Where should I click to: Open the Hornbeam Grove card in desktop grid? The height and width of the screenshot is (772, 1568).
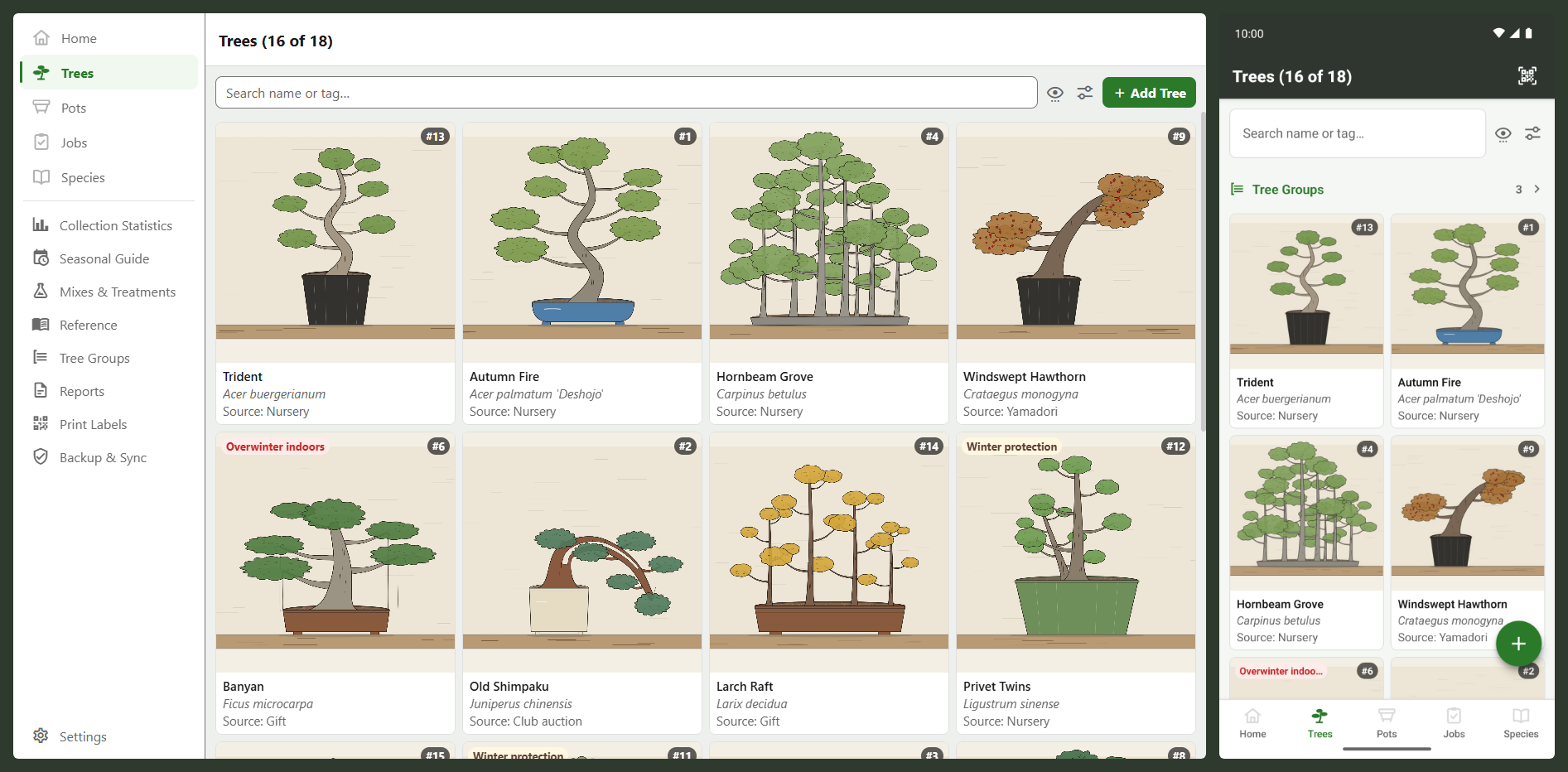point(829,273)
